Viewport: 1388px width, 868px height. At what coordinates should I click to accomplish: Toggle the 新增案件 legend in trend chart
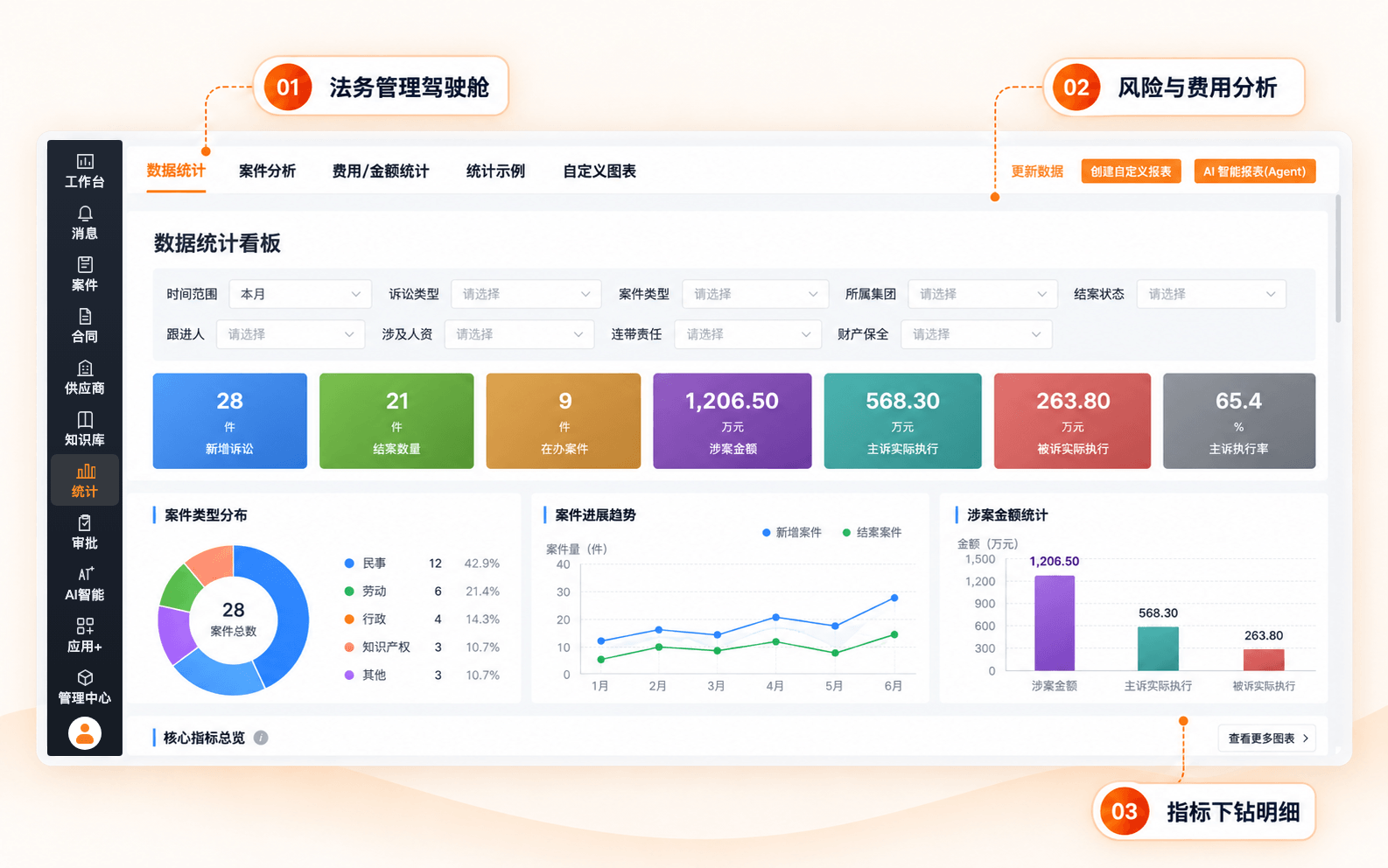tap(792, 532)
